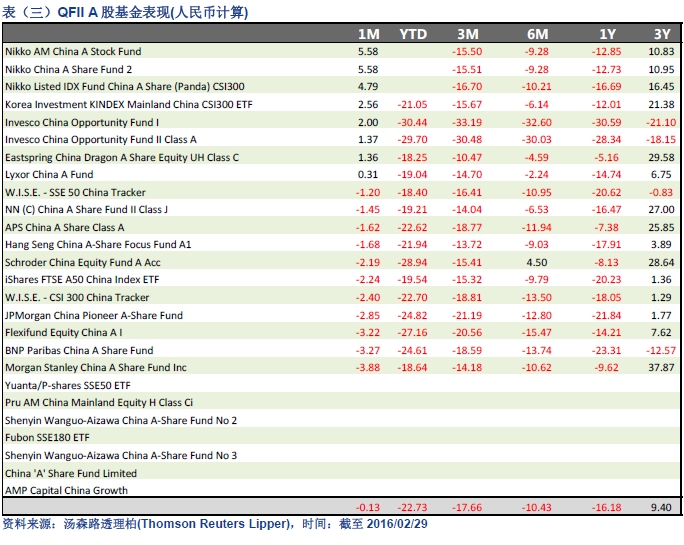Click the 3Y column header
684x545 pixels.
pos(662,34)
